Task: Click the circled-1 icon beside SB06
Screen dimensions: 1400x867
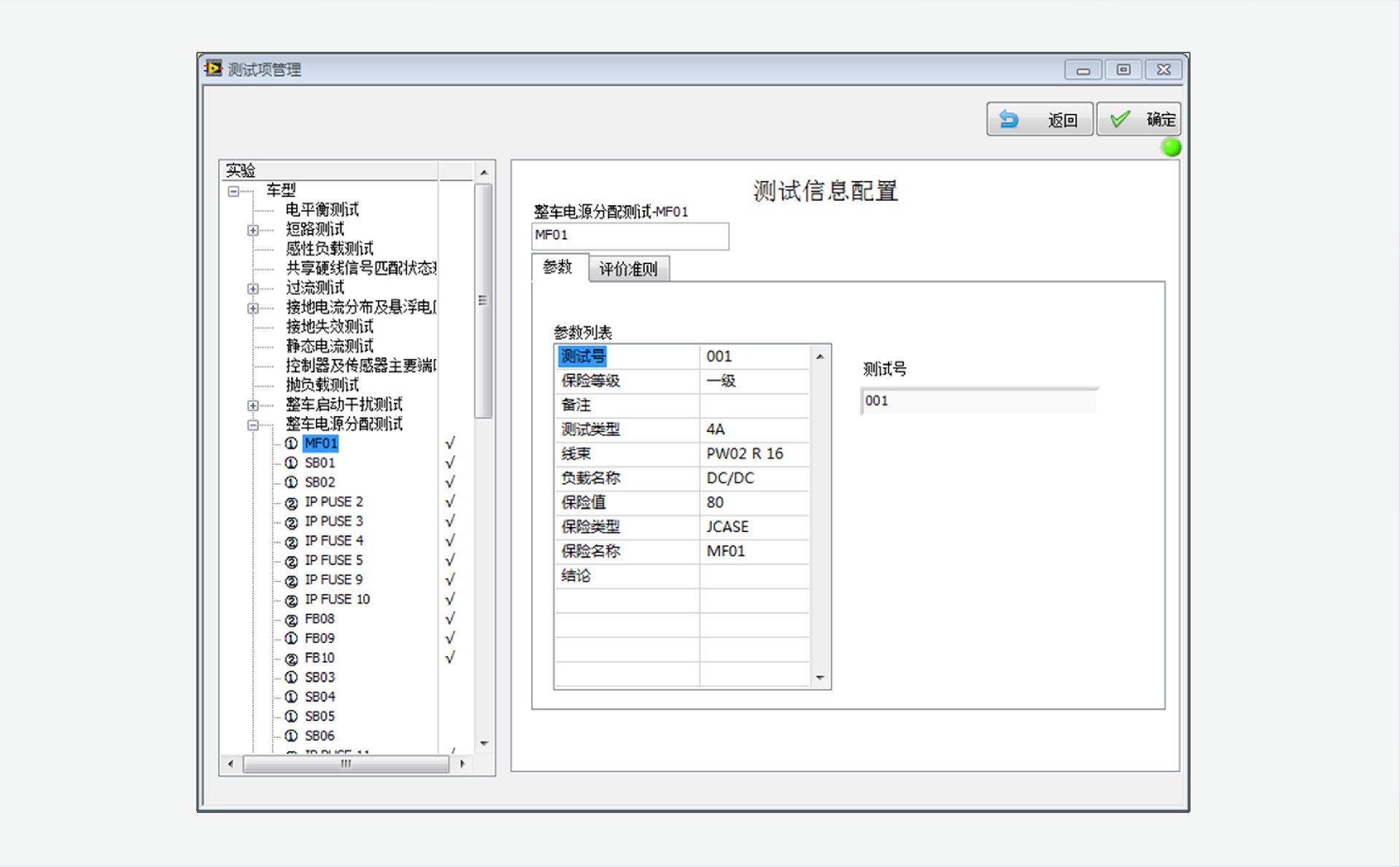Action: pyautogui.click(x=291, y=736)
